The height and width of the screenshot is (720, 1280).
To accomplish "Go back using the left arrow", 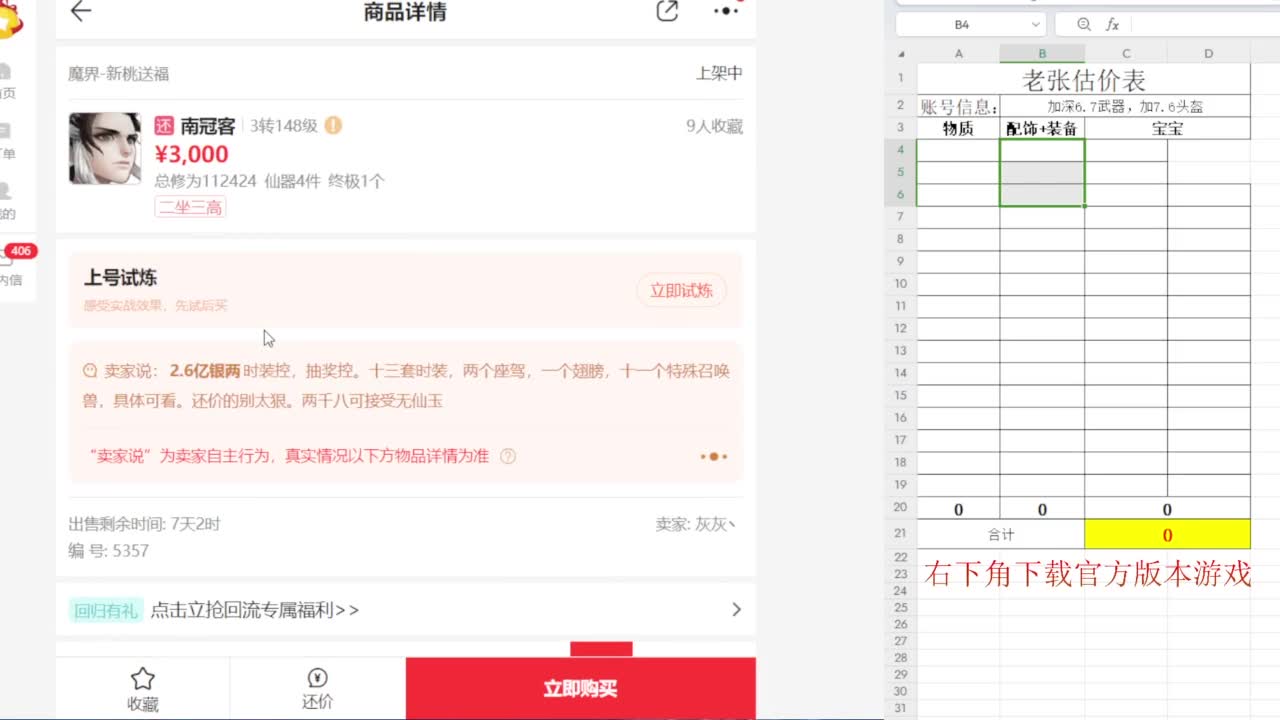I will click(x=80, y=12).
